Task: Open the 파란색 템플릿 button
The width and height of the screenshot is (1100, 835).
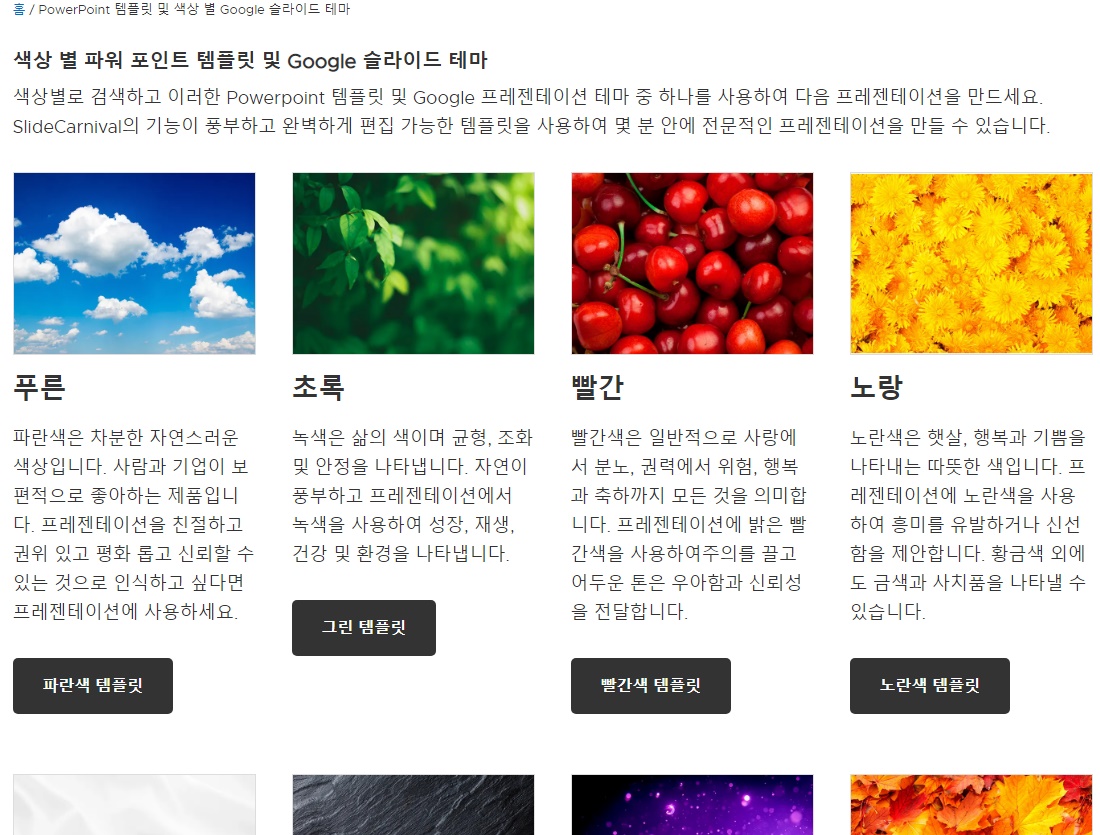Action: 92,686
